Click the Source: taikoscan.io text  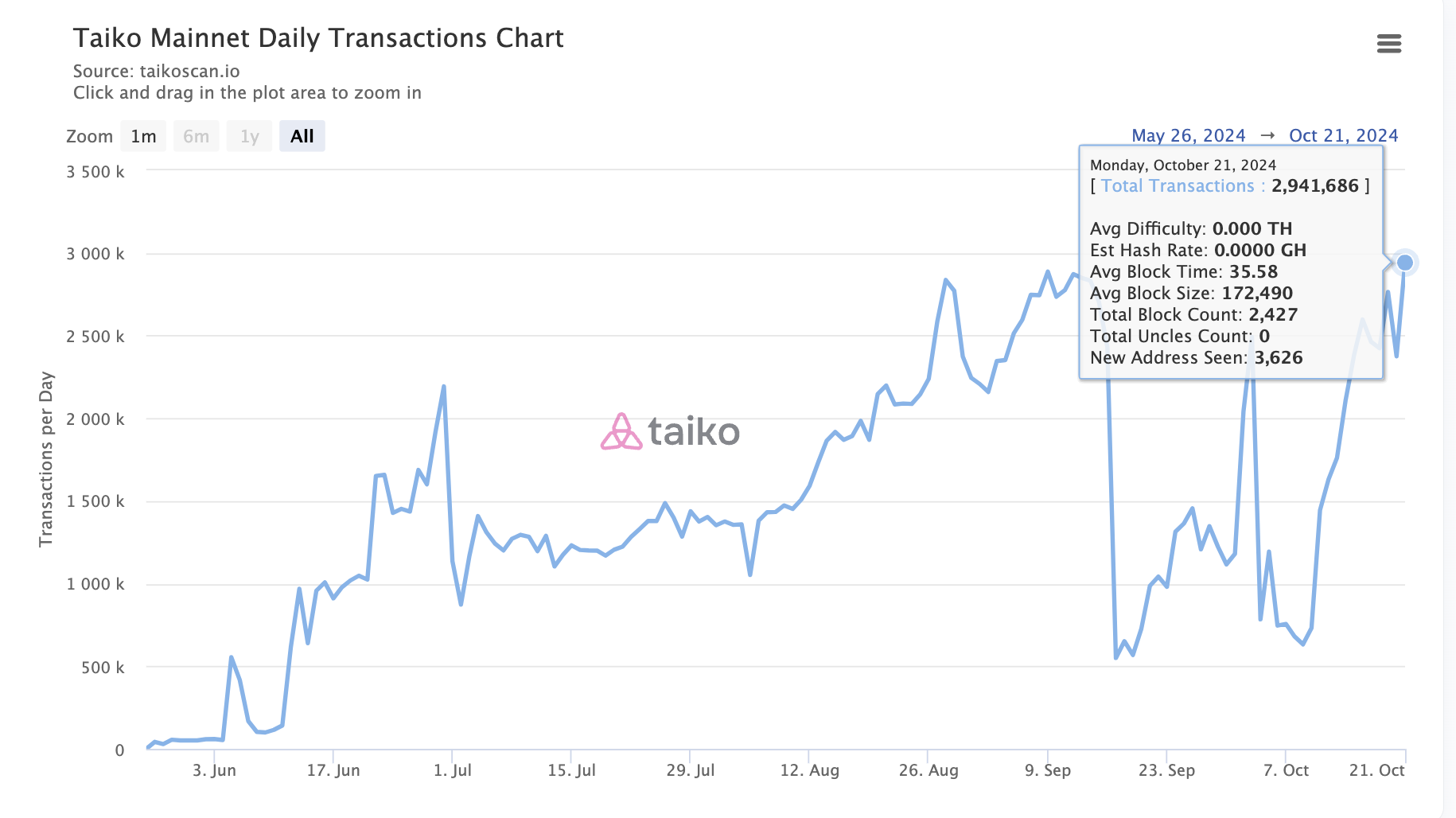pyautogui.click(x=156, y=71)
